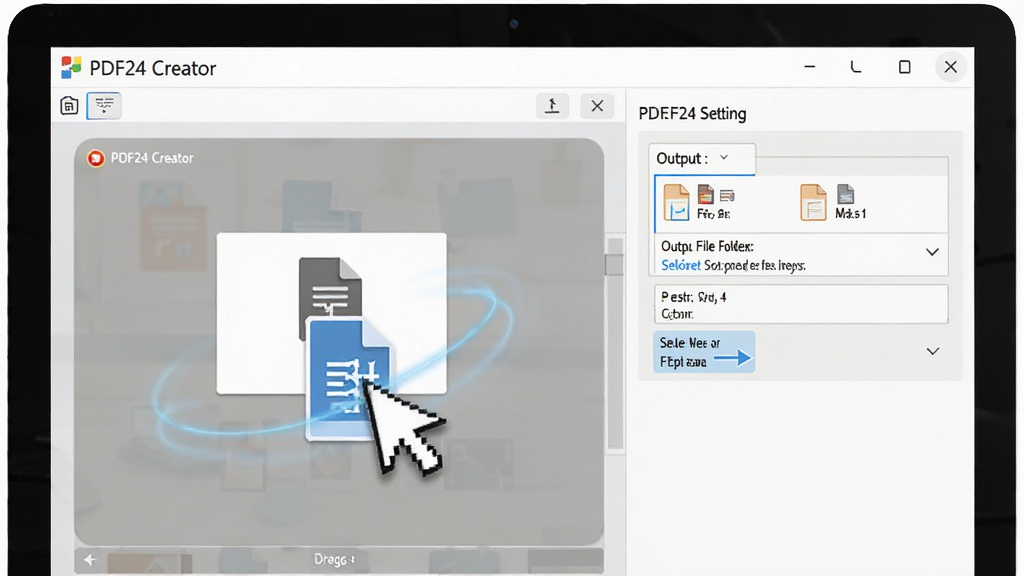Click the 'PDEF24 Setting' panel heading
This screenshot has width=1024, height=576.
692,114
